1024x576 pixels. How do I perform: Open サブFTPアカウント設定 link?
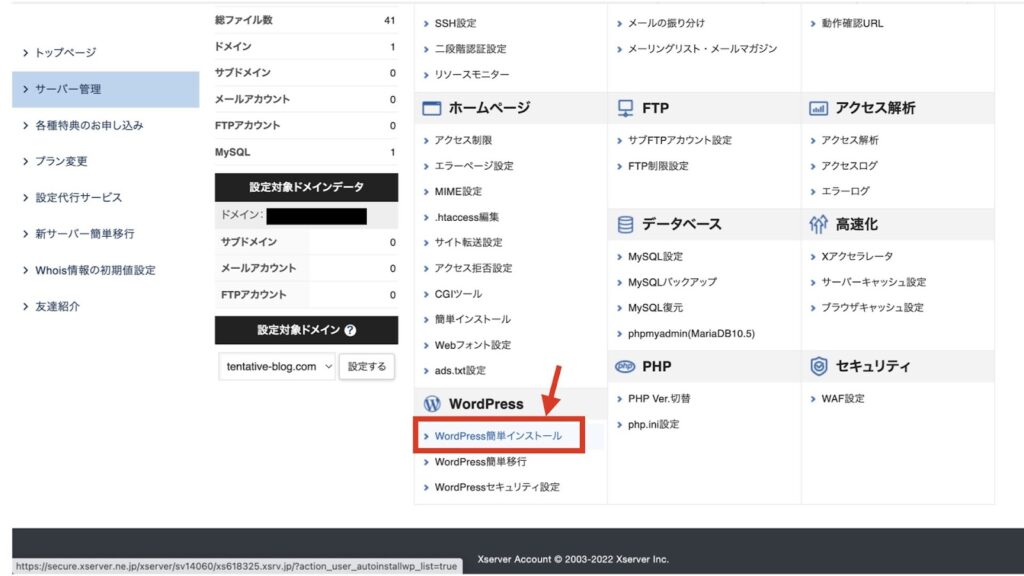[x=679, y=140]
